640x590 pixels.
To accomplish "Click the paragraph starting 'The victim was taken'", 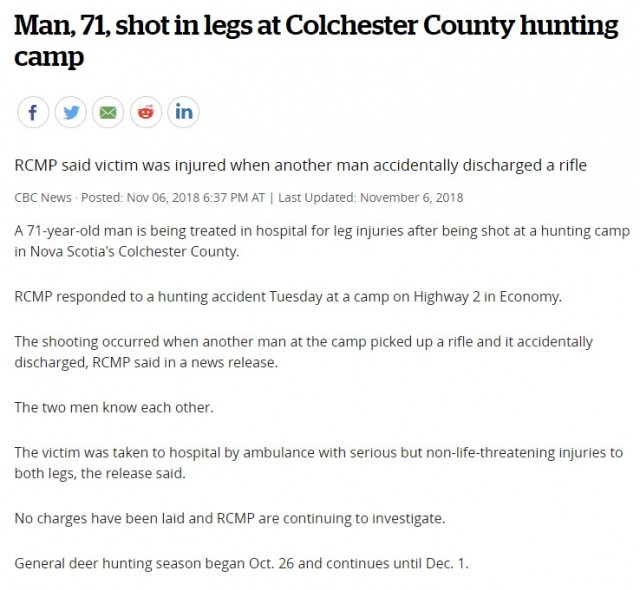I will pos(318,463).
